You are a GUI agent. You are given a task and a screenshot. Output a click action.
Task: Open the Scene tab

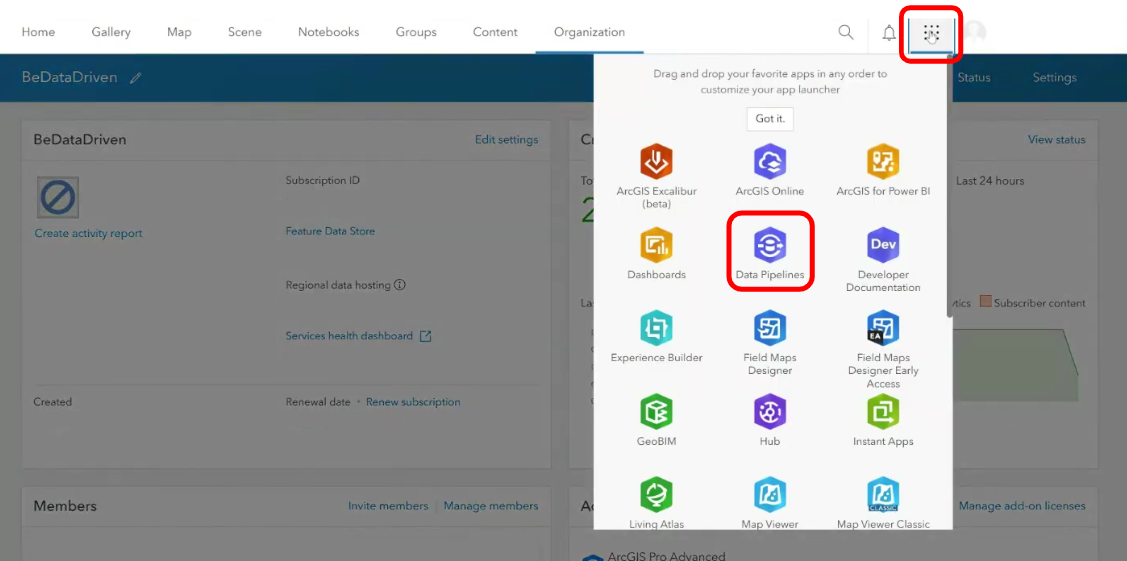(x=245, y=32)
